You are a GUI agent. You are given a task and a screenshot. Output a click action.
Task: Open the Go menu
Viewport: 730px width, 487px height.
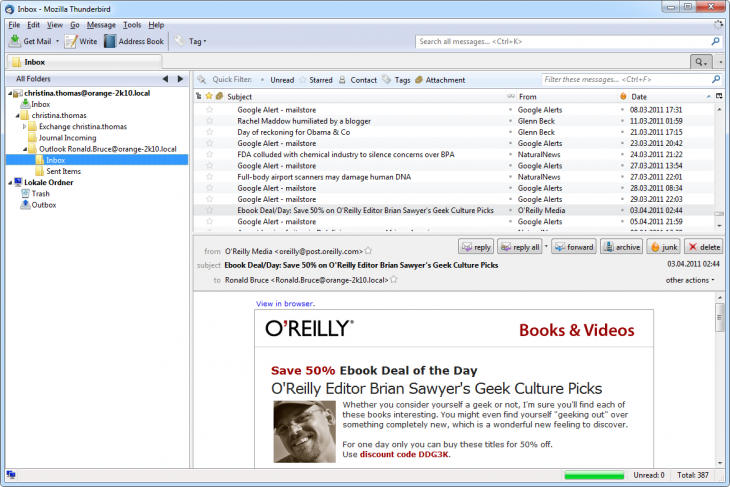coord(74,25)
